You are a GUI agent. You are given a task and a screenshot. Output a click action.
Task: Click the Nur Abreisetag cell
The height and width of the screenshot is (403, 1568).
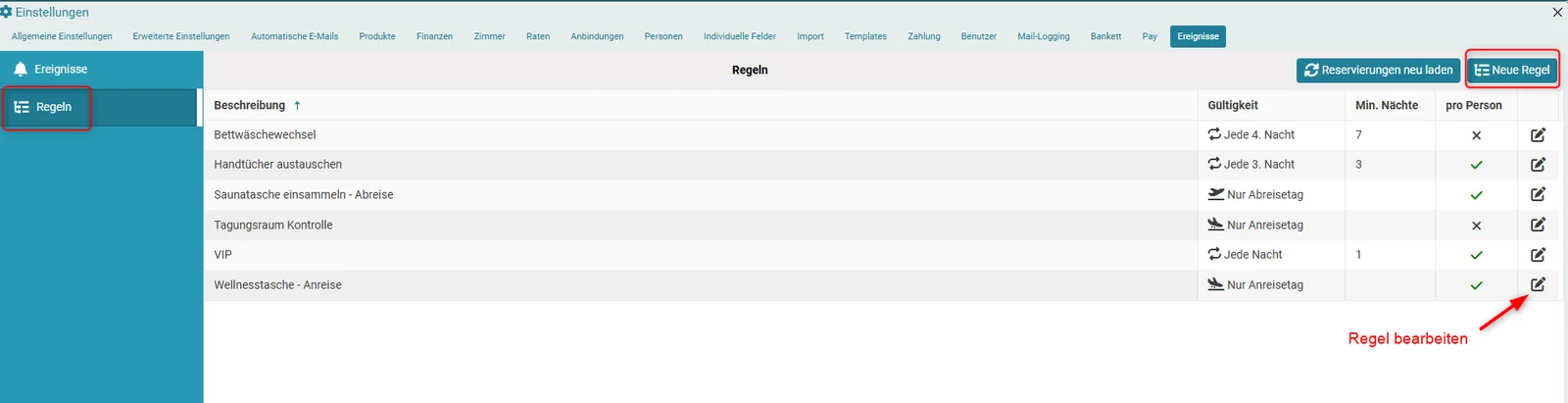pos(1271,194)
